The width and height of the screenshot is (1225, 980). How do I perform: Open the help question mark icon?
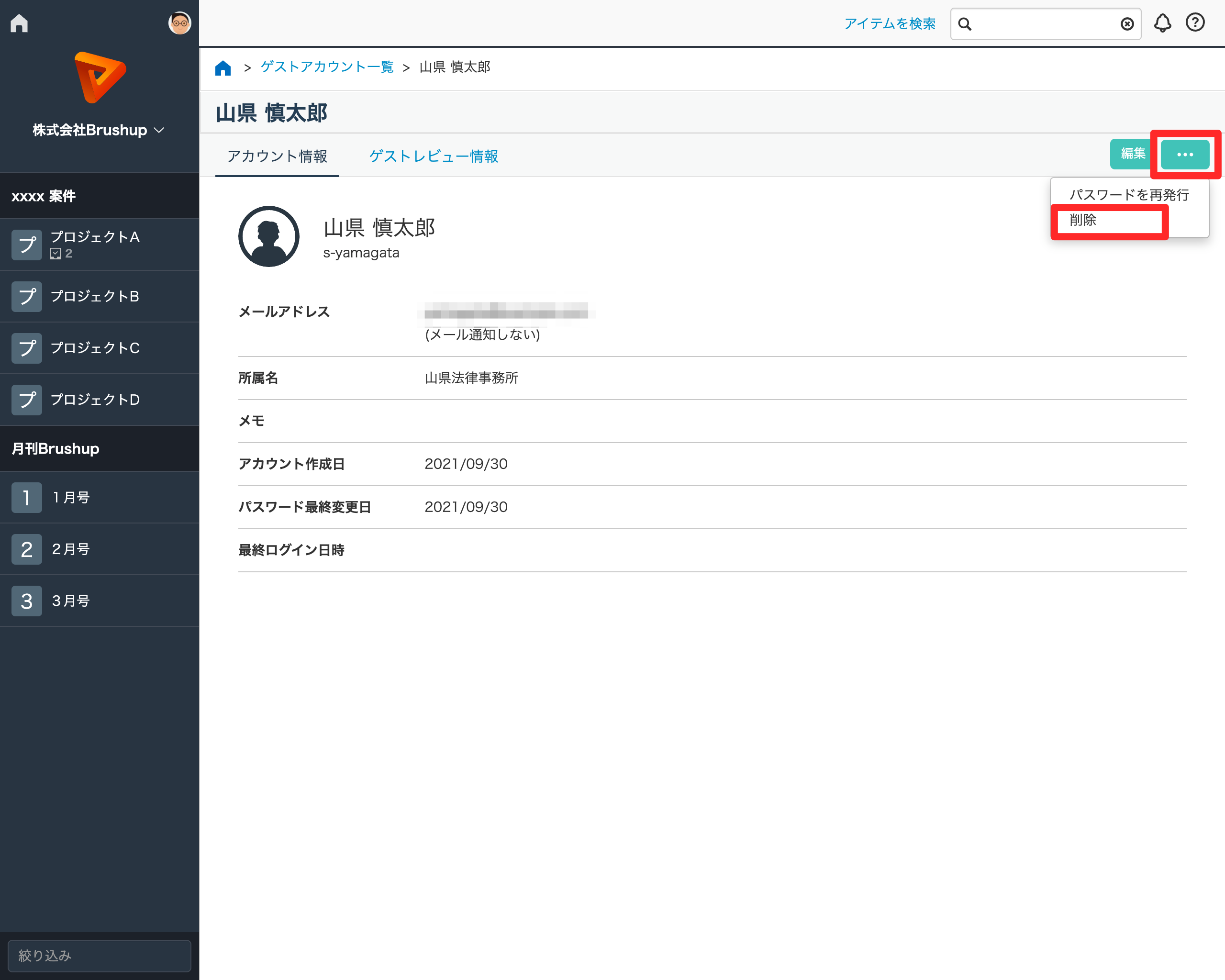point(1195,22)
